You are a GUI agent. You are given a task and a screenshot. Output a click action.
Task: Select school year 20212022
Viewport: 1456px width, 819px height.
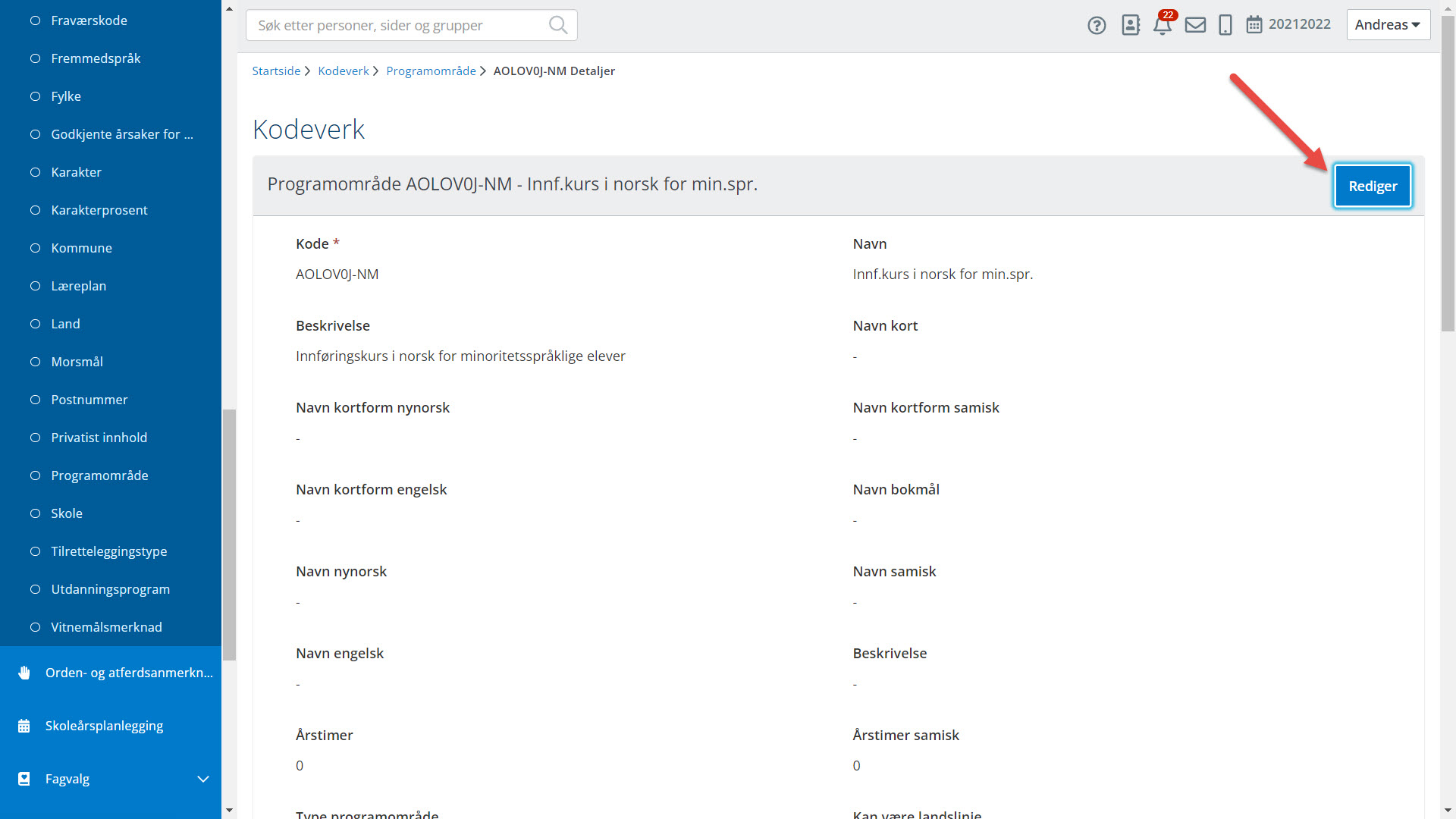pyautogui.click(x=1299, y=24)
